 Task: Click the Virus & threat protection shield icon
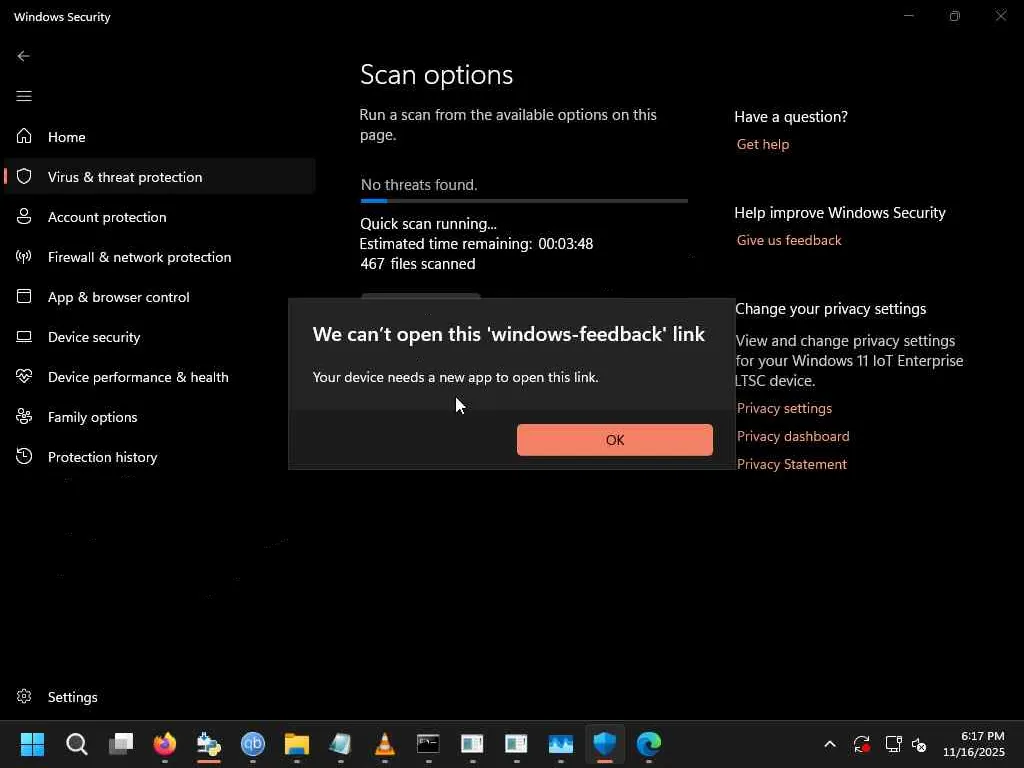point(24,176)
